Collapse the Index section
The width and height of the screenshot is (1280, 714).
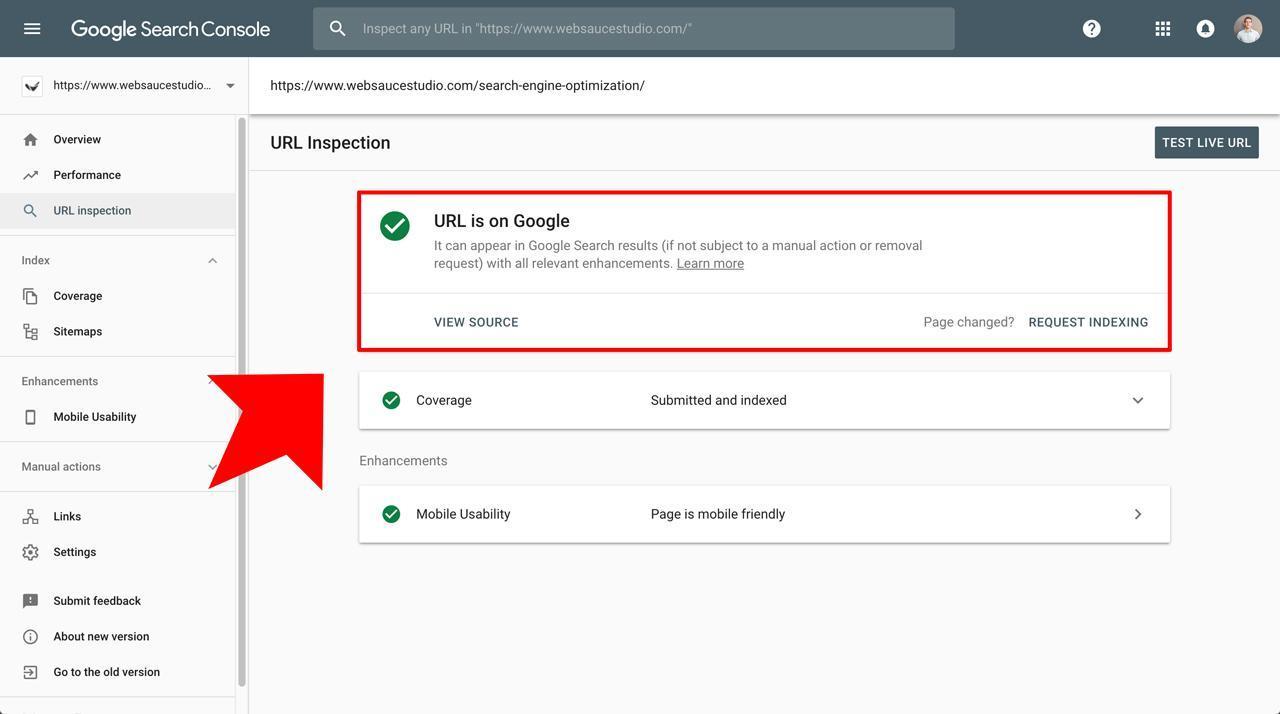[x=212, y=261]
